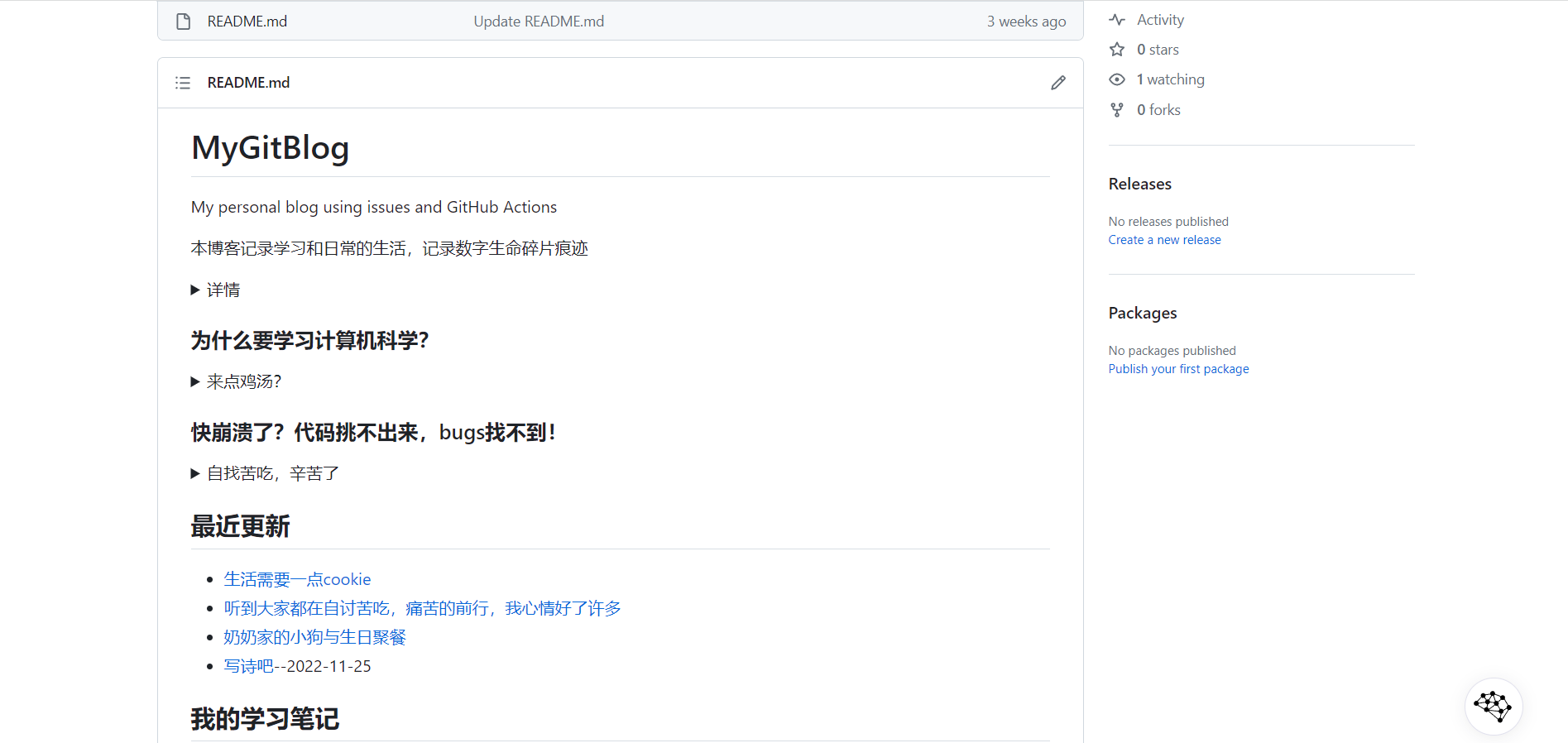Click the 本博客记录学习和日常的生活 paragraph
Screen dimensions: 1568x743
390,248
